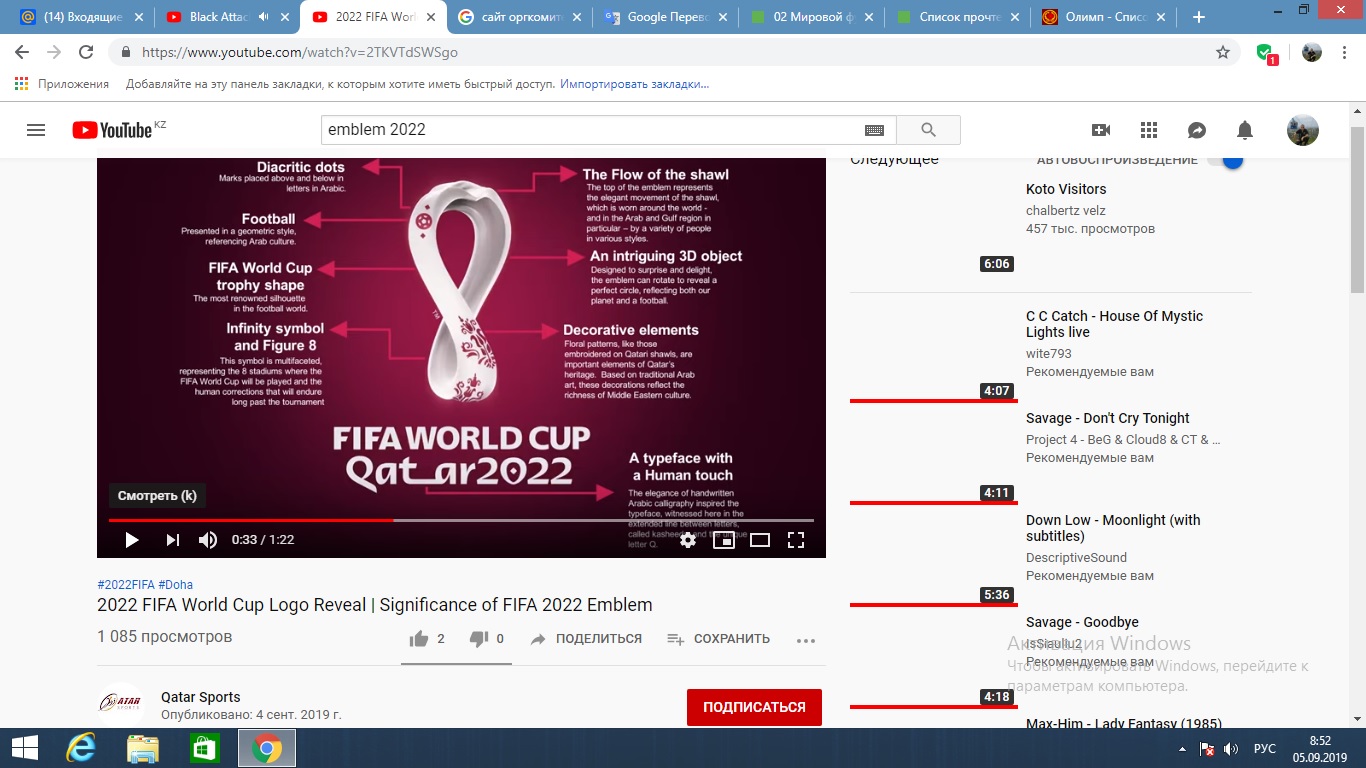
Task: Open the clock showing 8:52
Action: tap(1320, 748)
